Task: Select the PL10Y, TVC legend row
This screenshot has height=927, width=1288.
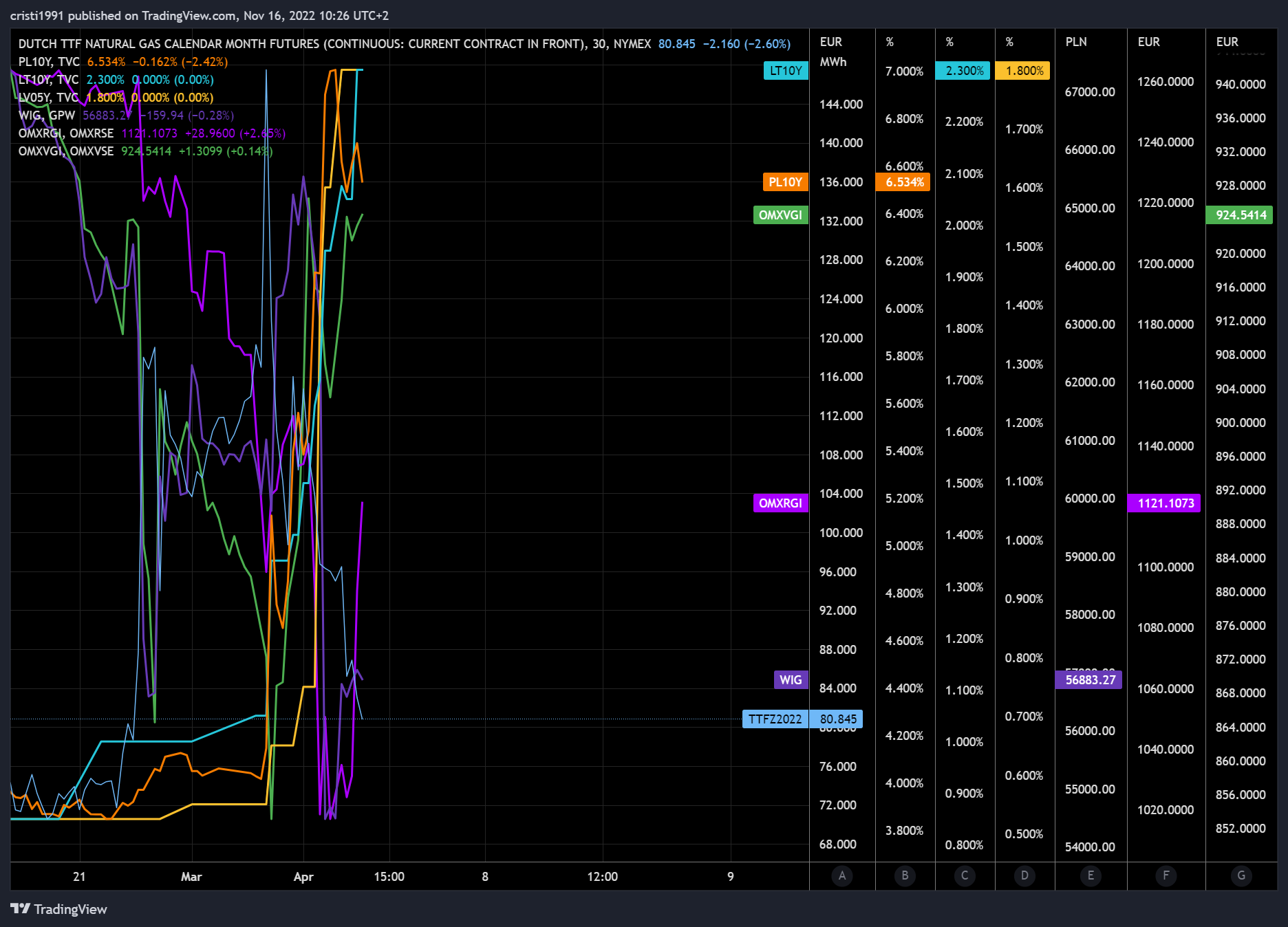Action: click(x=50, y=61)
